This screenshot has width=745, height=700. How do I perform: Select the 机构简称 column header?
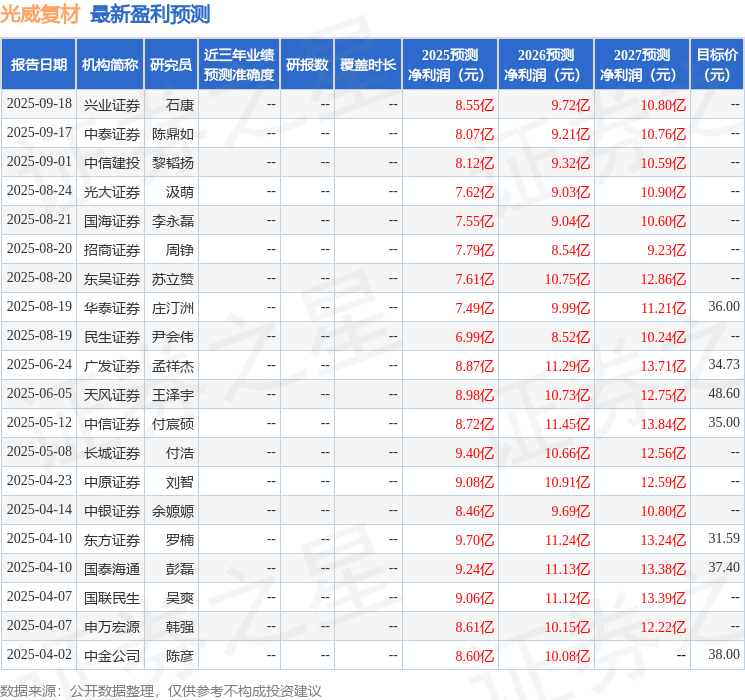point(110,64)
